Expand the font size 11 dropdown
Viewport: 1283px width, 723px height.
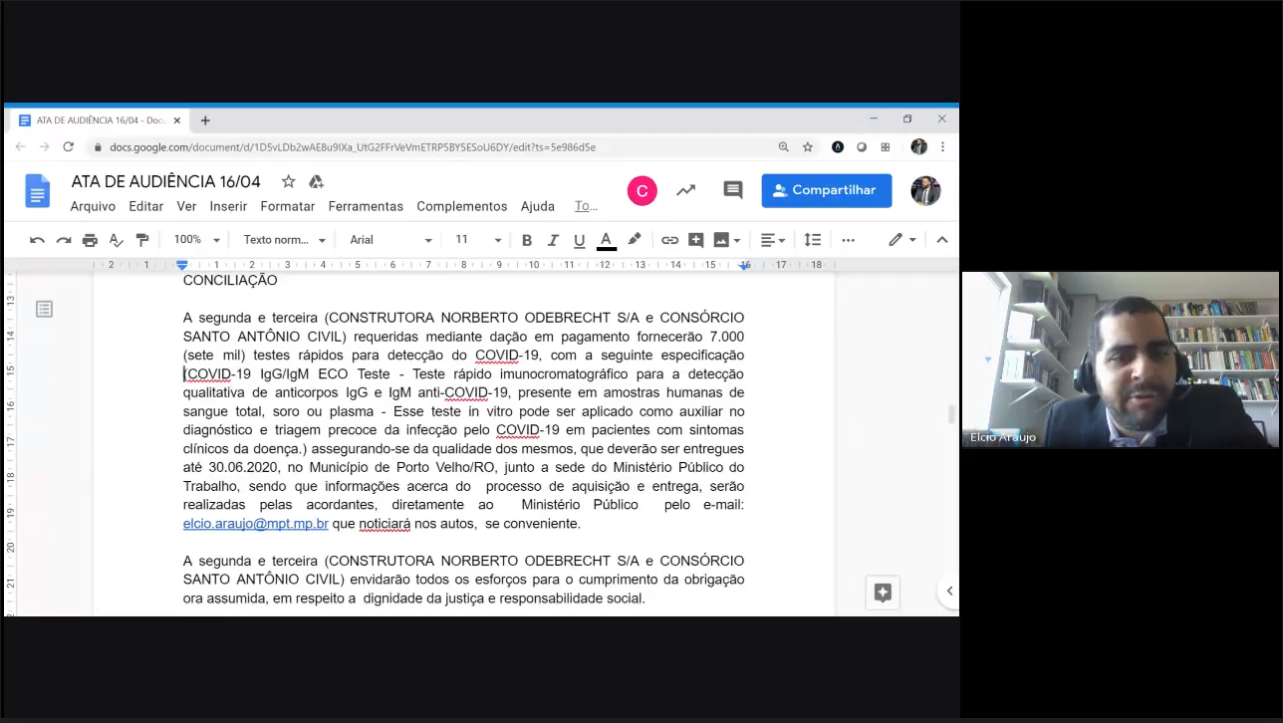click(x=478, y=240)
